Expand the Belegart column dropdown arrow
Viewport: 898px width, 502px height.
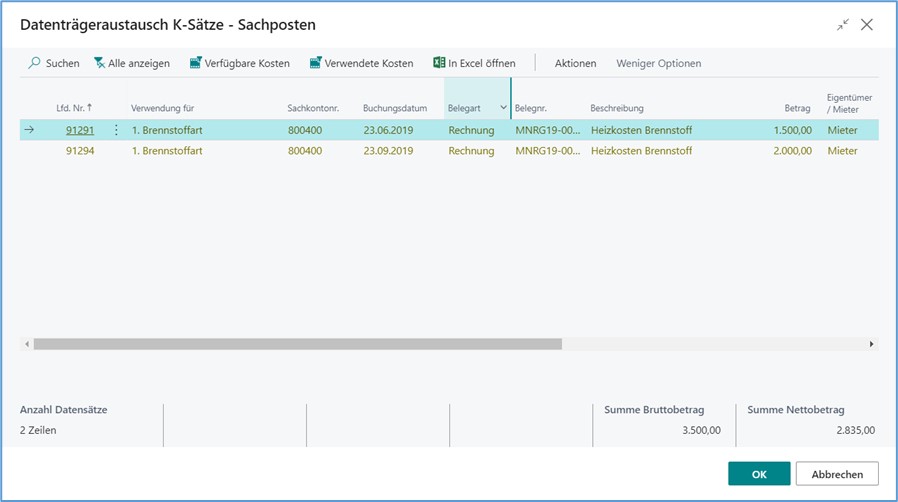click(x=503, y=108)
